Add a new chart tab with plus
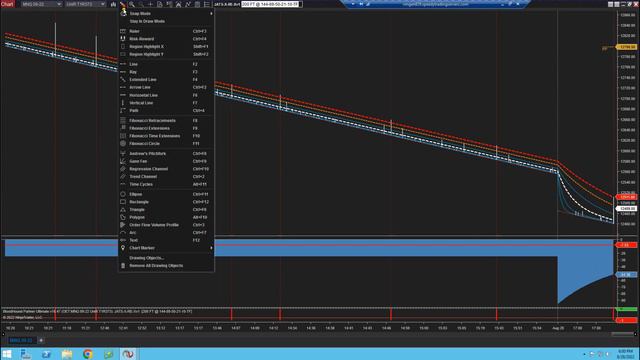640x360 pixels. click(x=41, y=340)
